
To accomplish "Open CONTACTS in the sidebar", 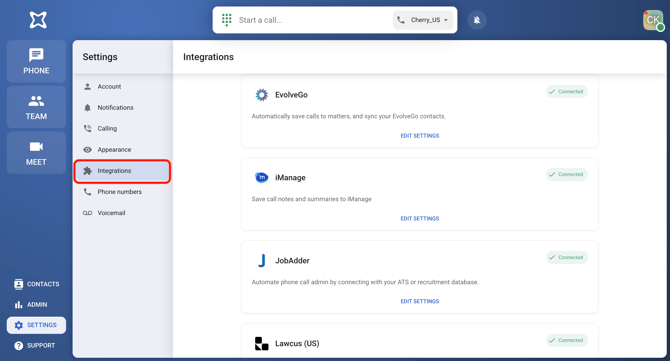I will pos(37,284).
